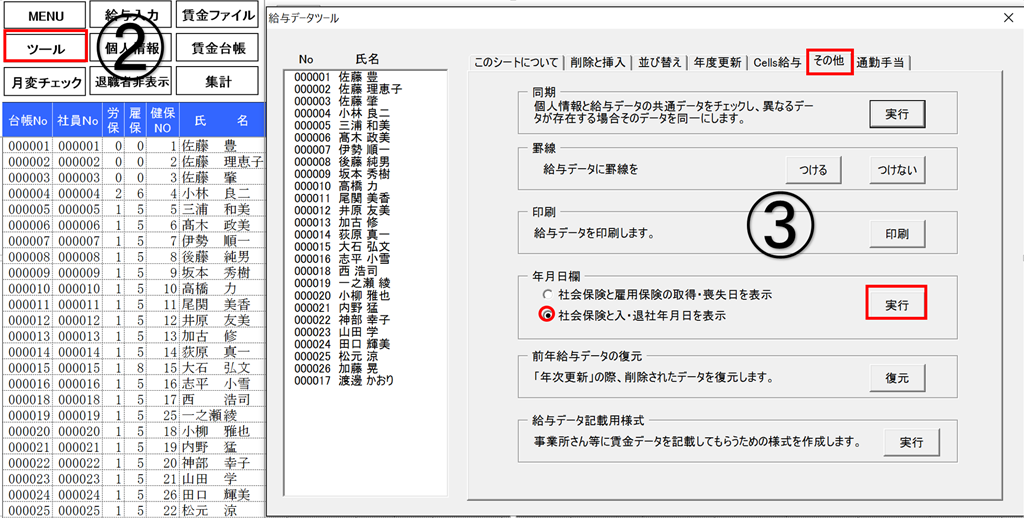Screen dimensions: 1024x518
Task: Open 賃金ファイル button
Action: click(216, 16)
